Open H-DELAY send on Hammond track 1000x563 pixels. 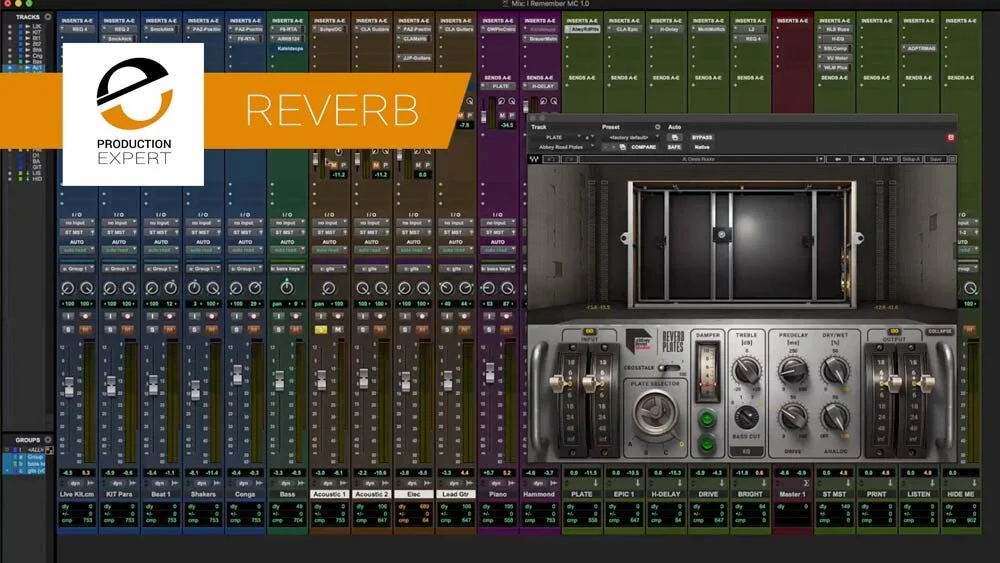pos(540,86)
